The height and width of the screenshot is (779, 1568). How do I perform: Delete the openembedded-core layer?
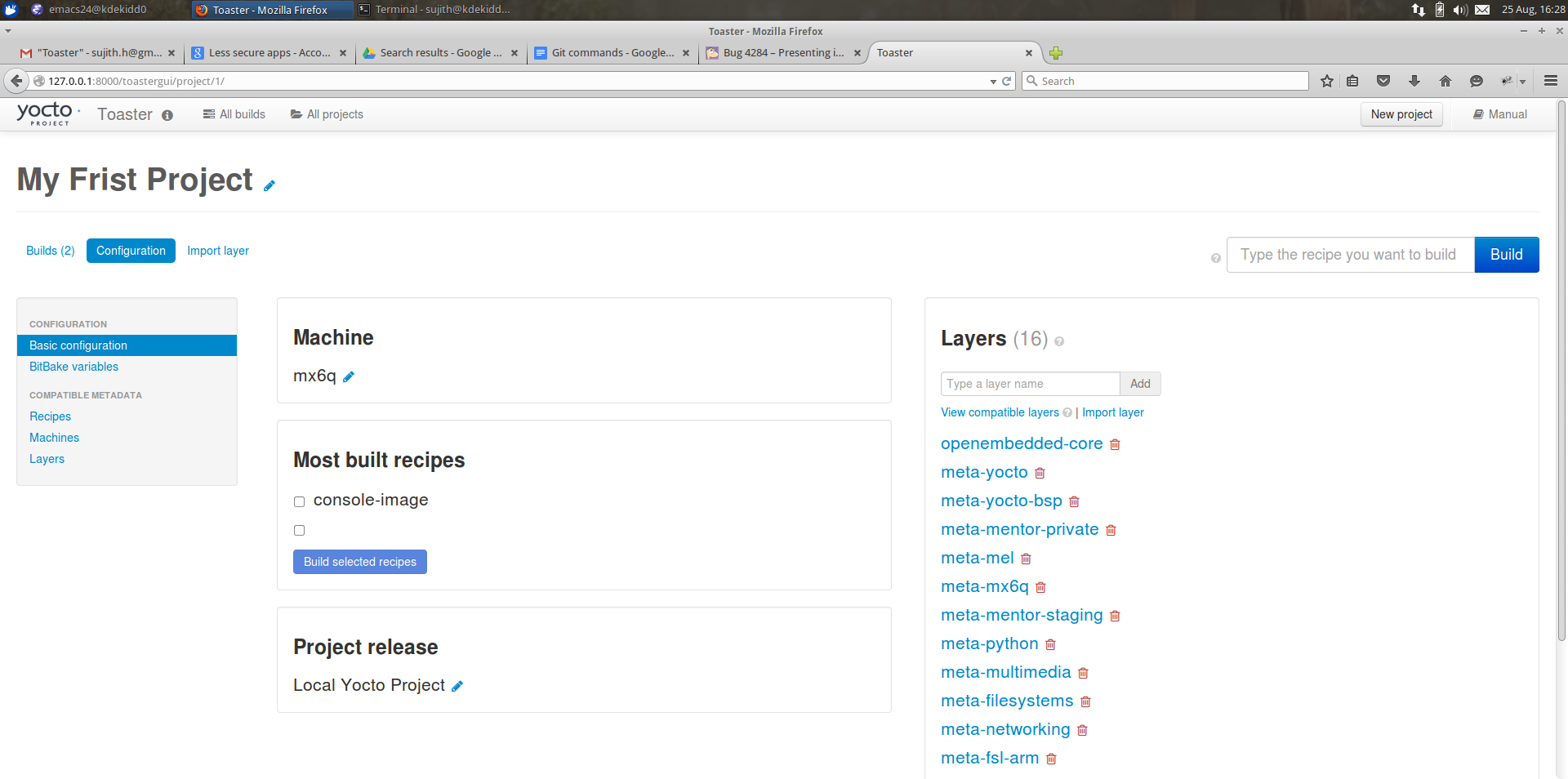click(x=1115, y=444)
